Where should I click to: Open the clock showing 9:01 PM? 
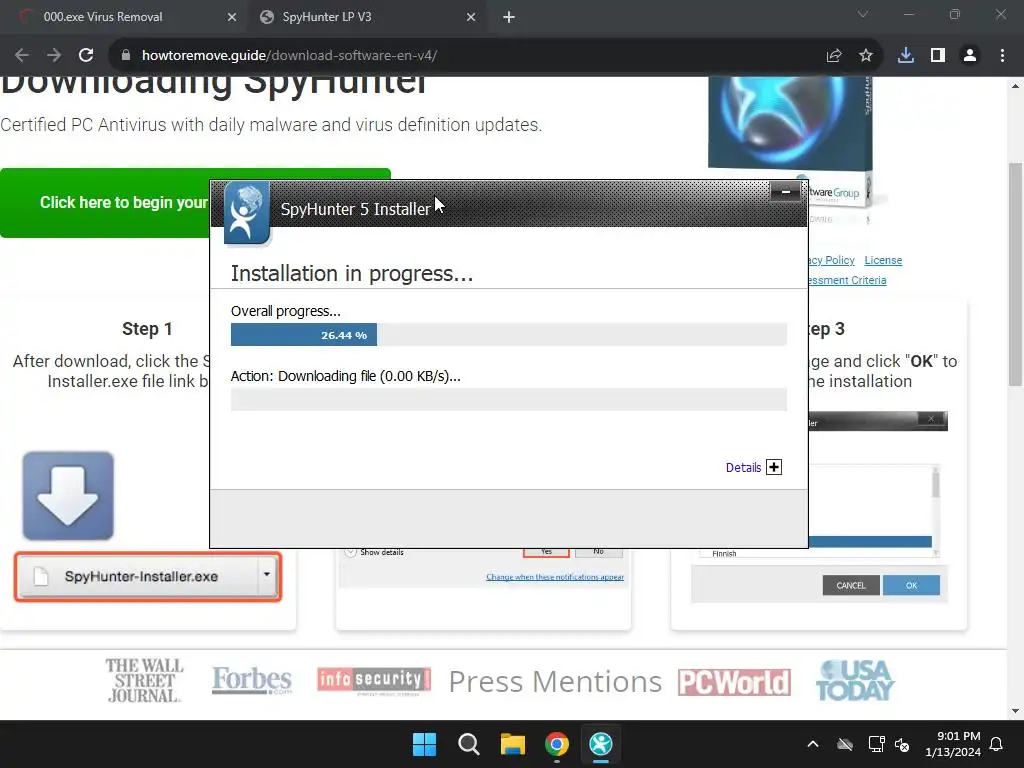click(953, 744)
